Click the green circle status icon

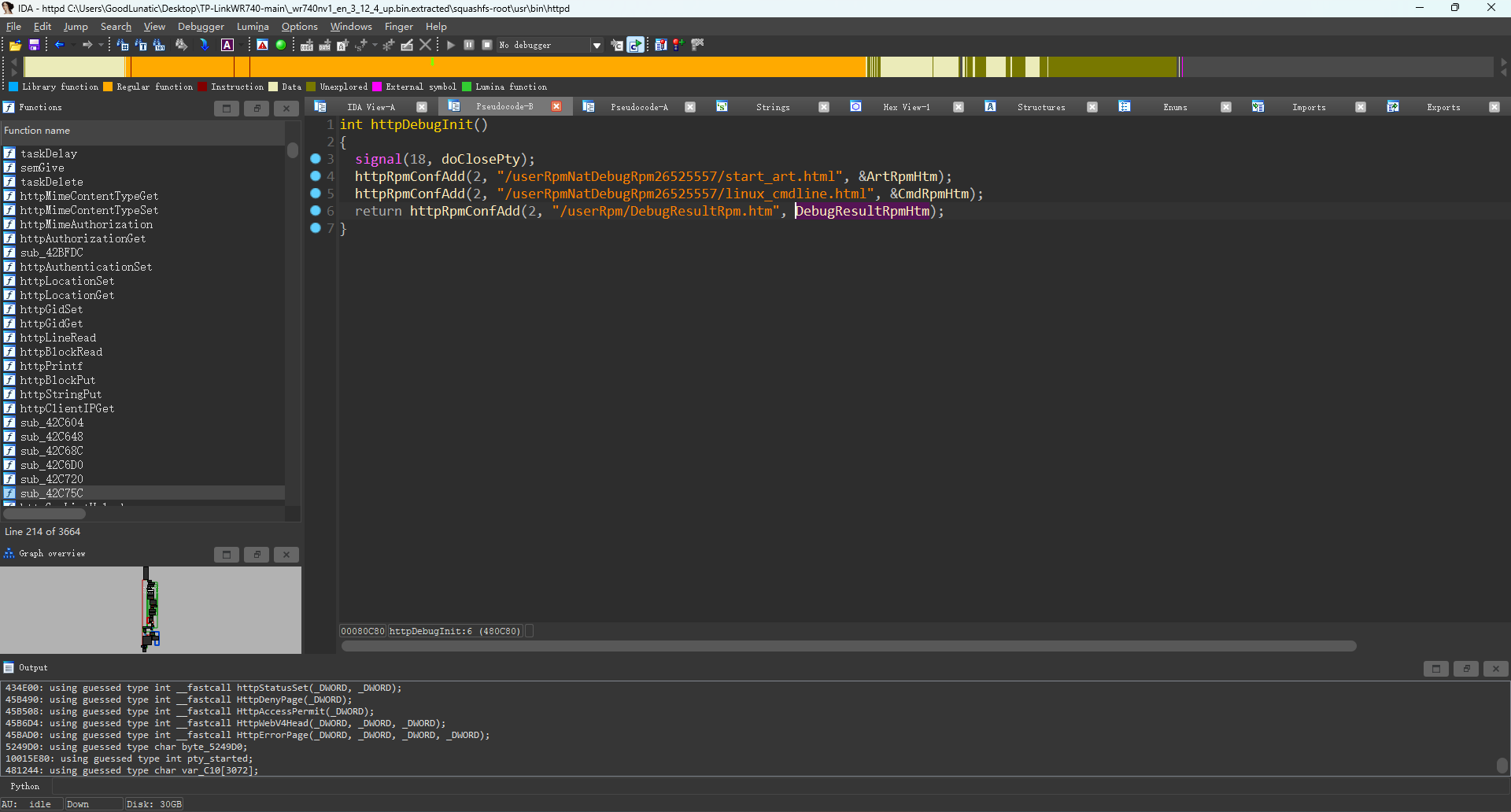281,45
